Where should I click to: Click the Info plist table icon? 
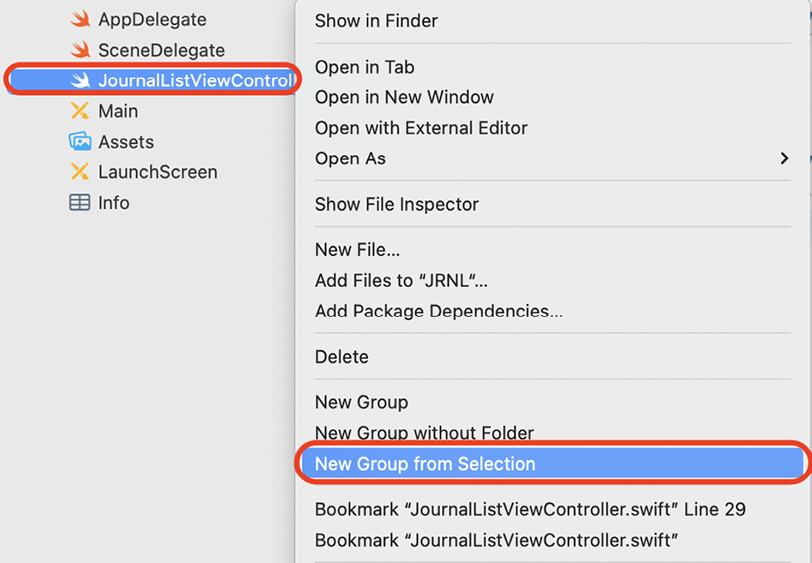click(80, 203)
